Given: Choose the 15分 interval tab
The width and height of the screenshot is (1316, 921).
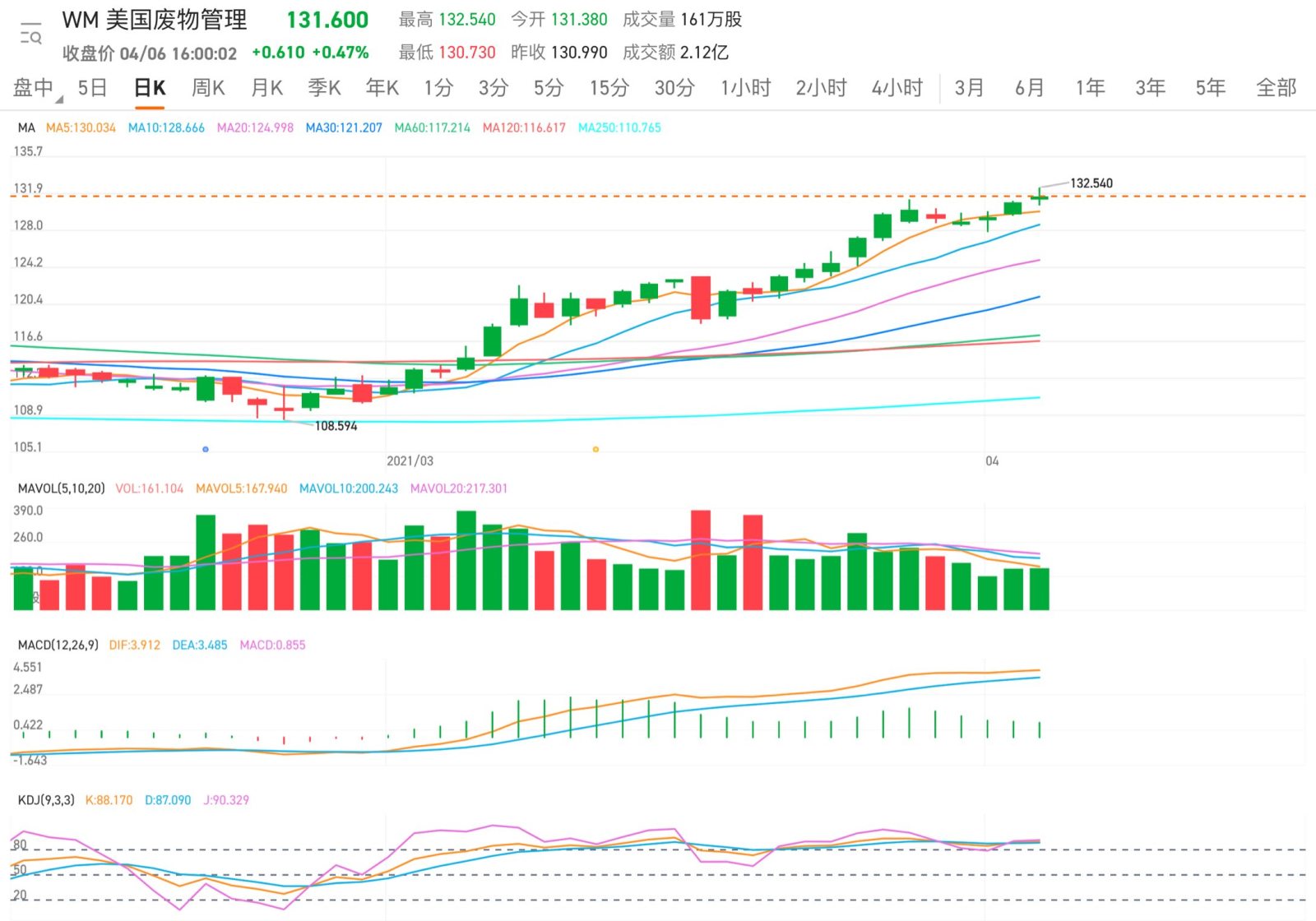Looking at the screenshot, I should coord(609,88).
